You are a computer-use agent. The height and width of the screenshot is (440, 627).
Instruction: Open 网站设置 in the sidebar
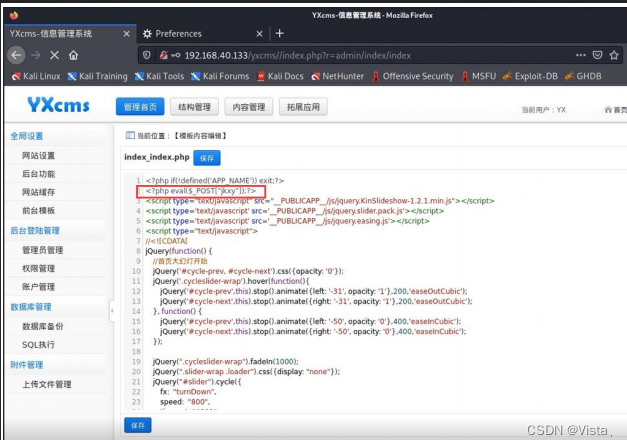38,156
